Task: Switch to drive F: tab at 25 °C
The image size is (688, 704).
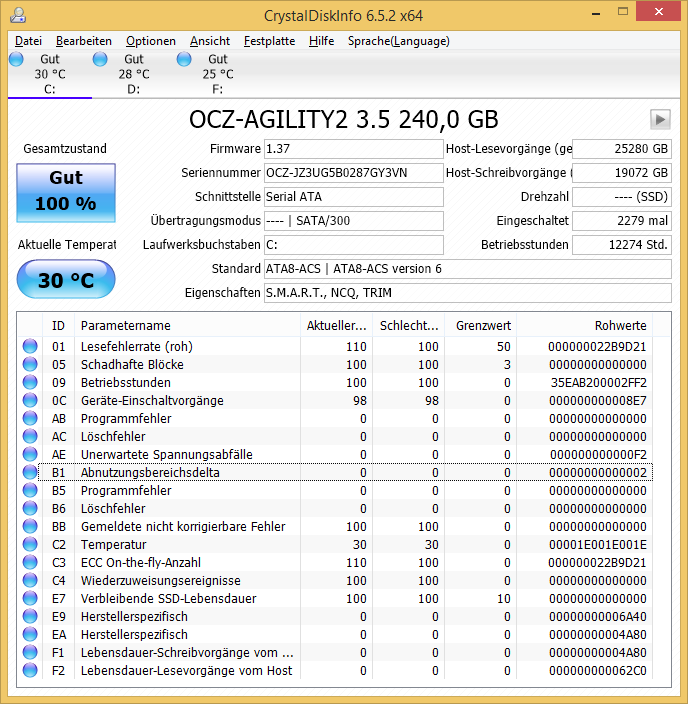Action: [x=218, y=74]
